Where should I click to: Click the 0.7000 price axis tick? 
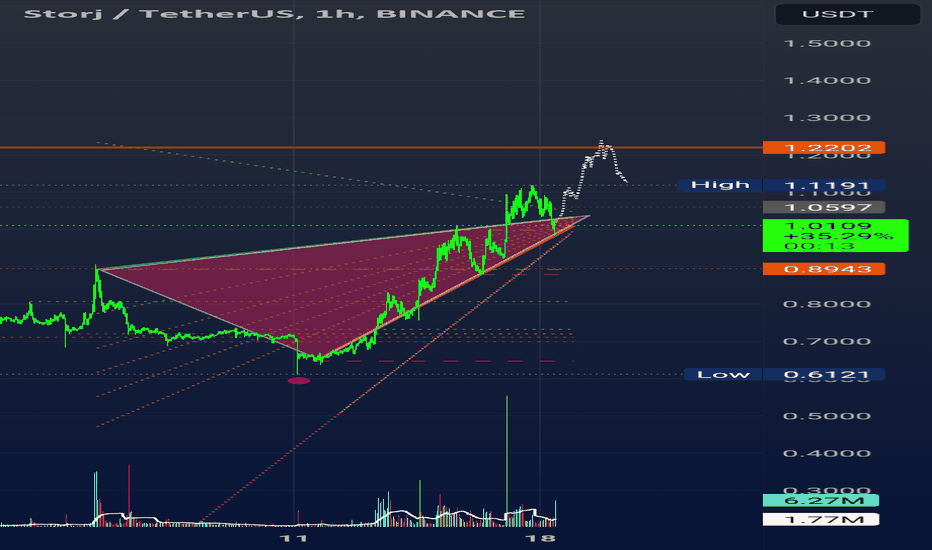pos(827,341)
